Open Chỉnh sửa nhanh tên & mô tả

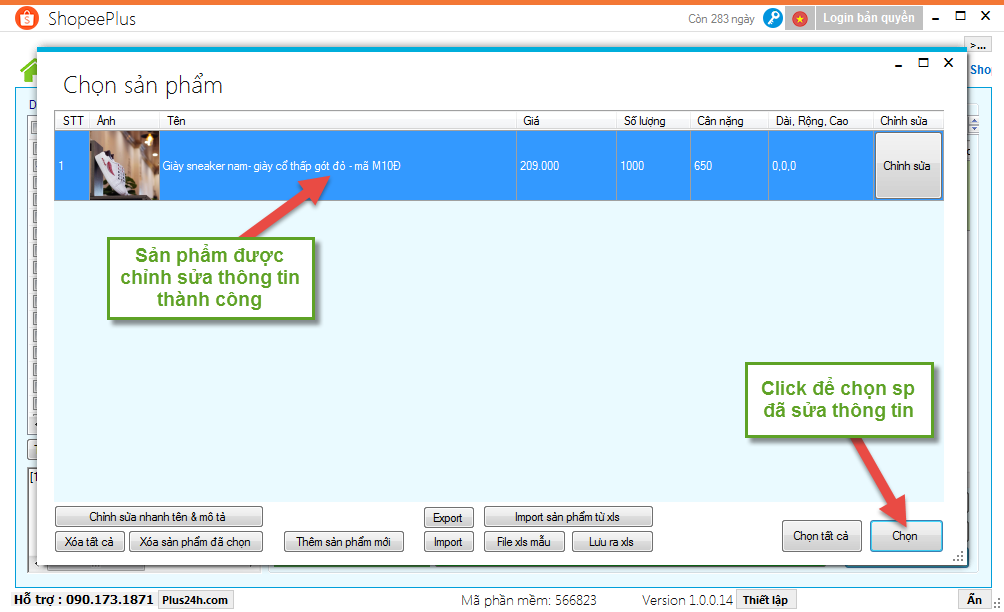click(x=159, y=517)
